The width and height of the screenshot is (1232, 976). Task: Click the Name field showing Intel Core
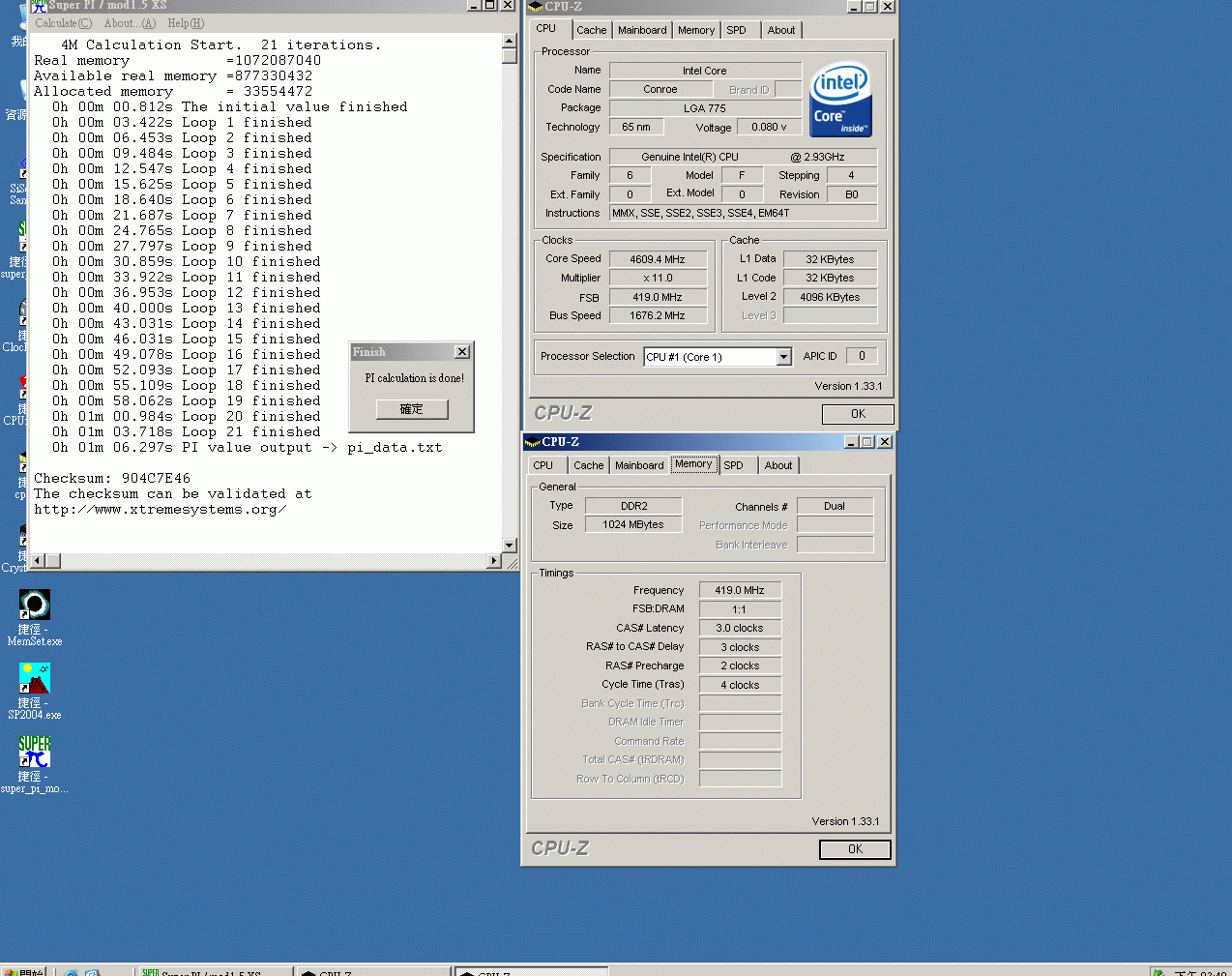(705, 71)
